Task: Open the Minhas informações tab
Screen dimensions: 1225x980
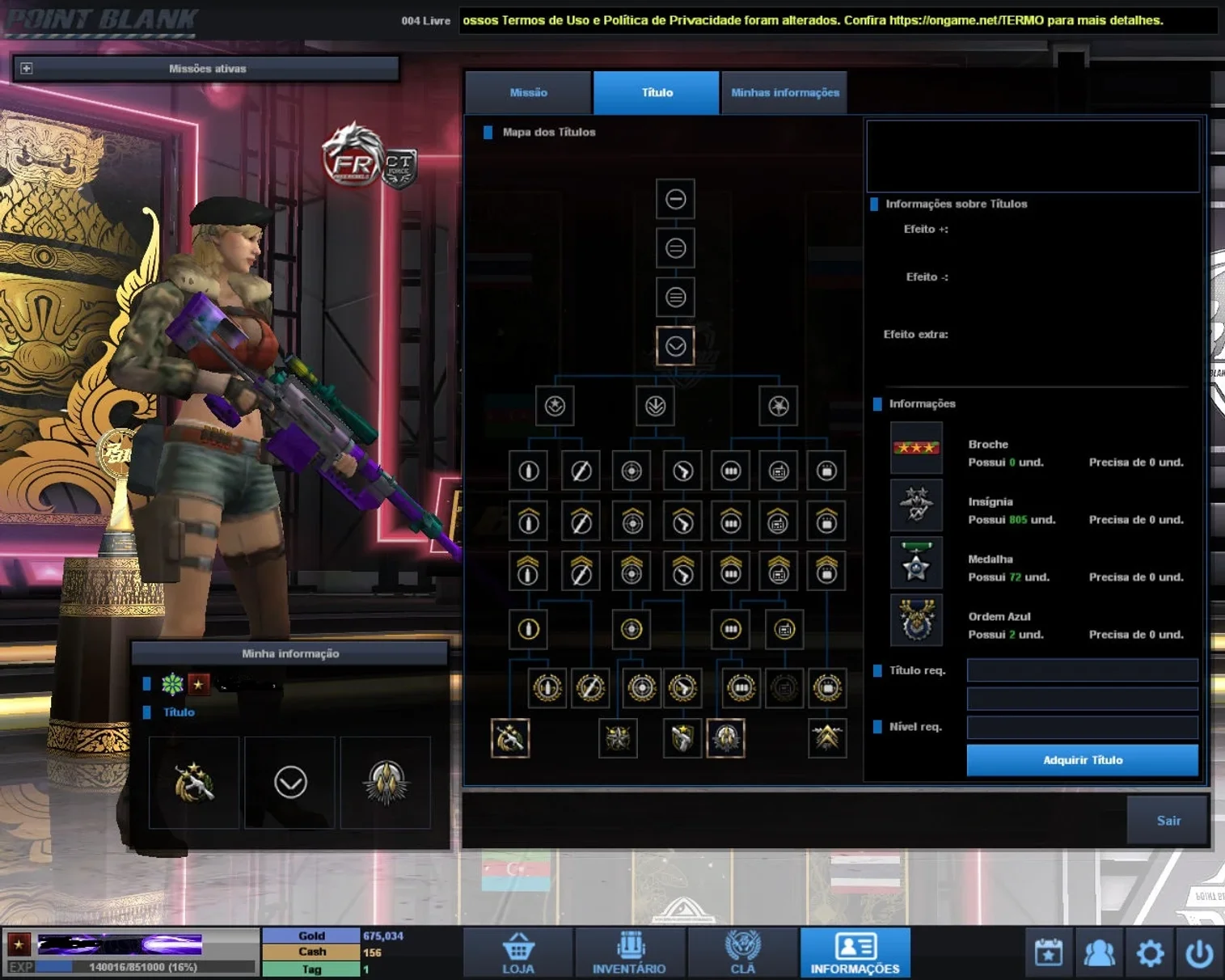Action: click(x=784, y=92)
